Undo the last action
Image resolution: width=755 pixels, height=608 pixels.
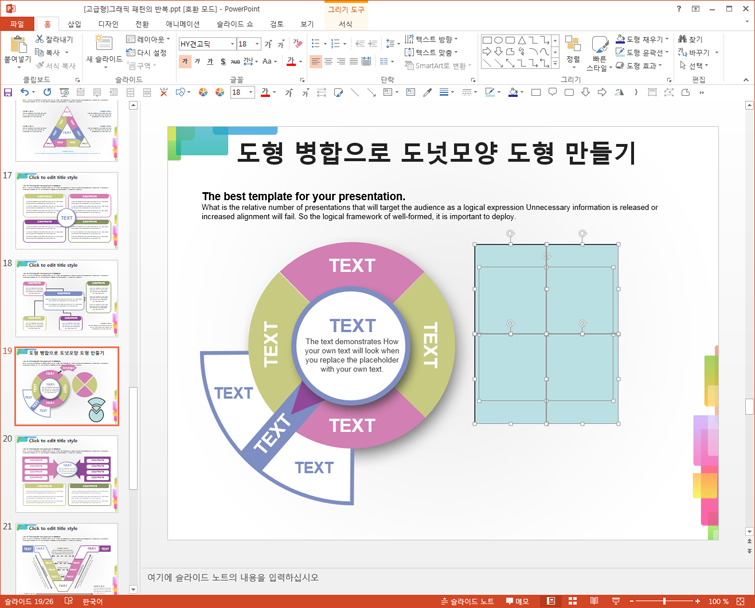pyautogui.click(x=24, y=92)
